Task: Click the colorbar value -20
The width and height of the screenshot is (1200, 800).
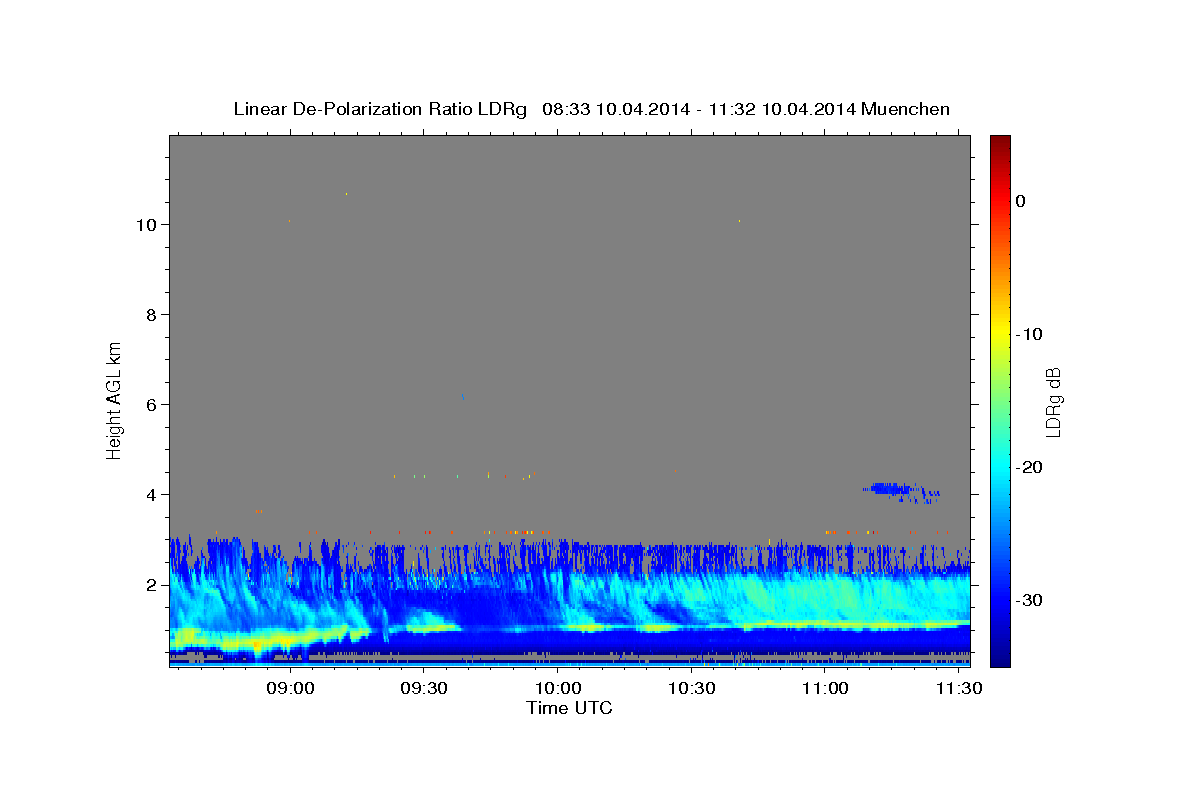Action: [1030, 467]
